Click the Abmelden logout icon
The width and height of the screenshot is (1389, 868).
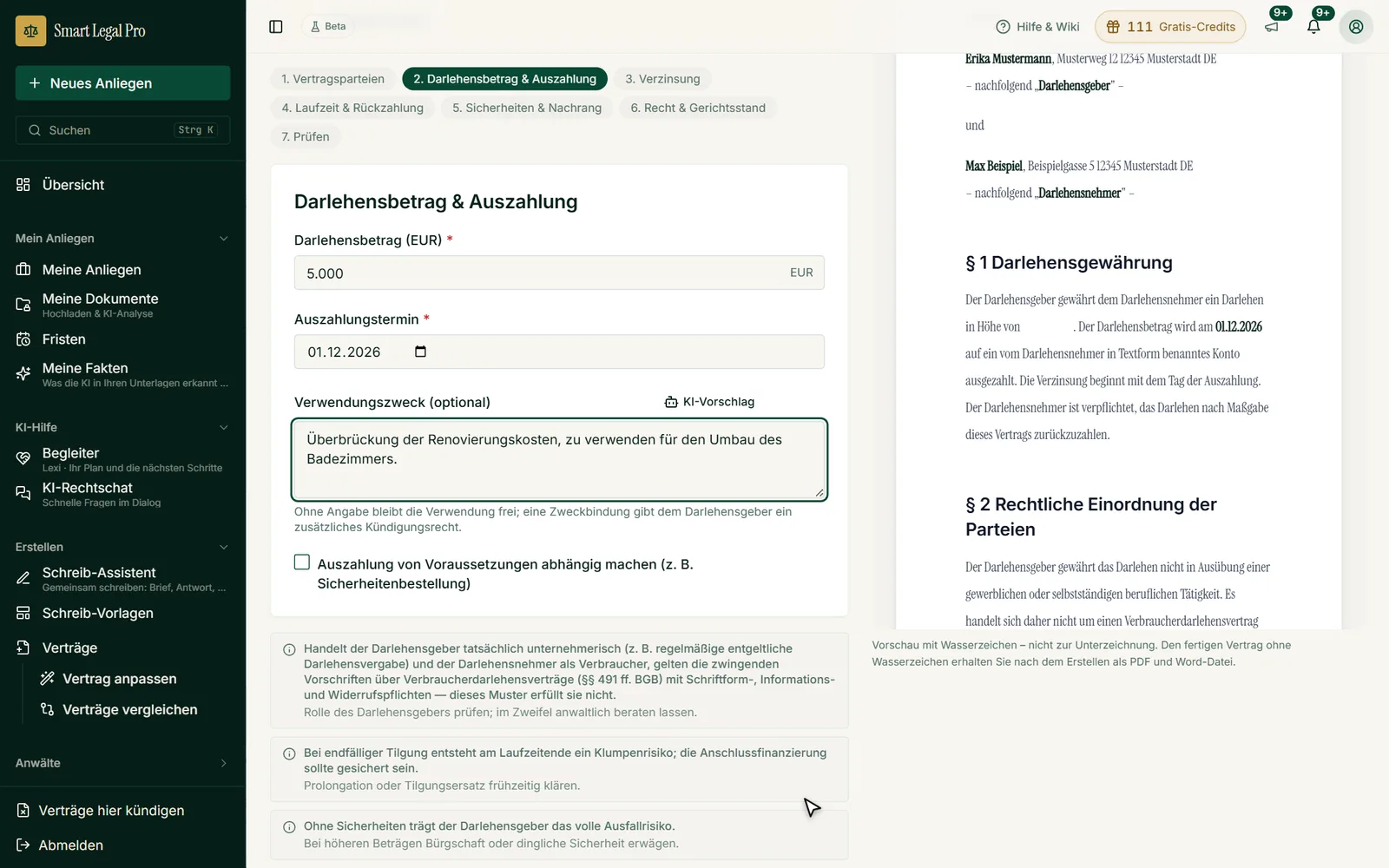point(23,845)
